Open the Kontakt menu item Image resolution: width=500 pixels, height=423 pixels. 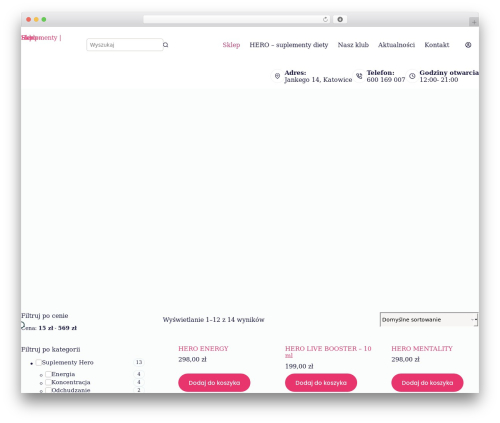[437, 45]
